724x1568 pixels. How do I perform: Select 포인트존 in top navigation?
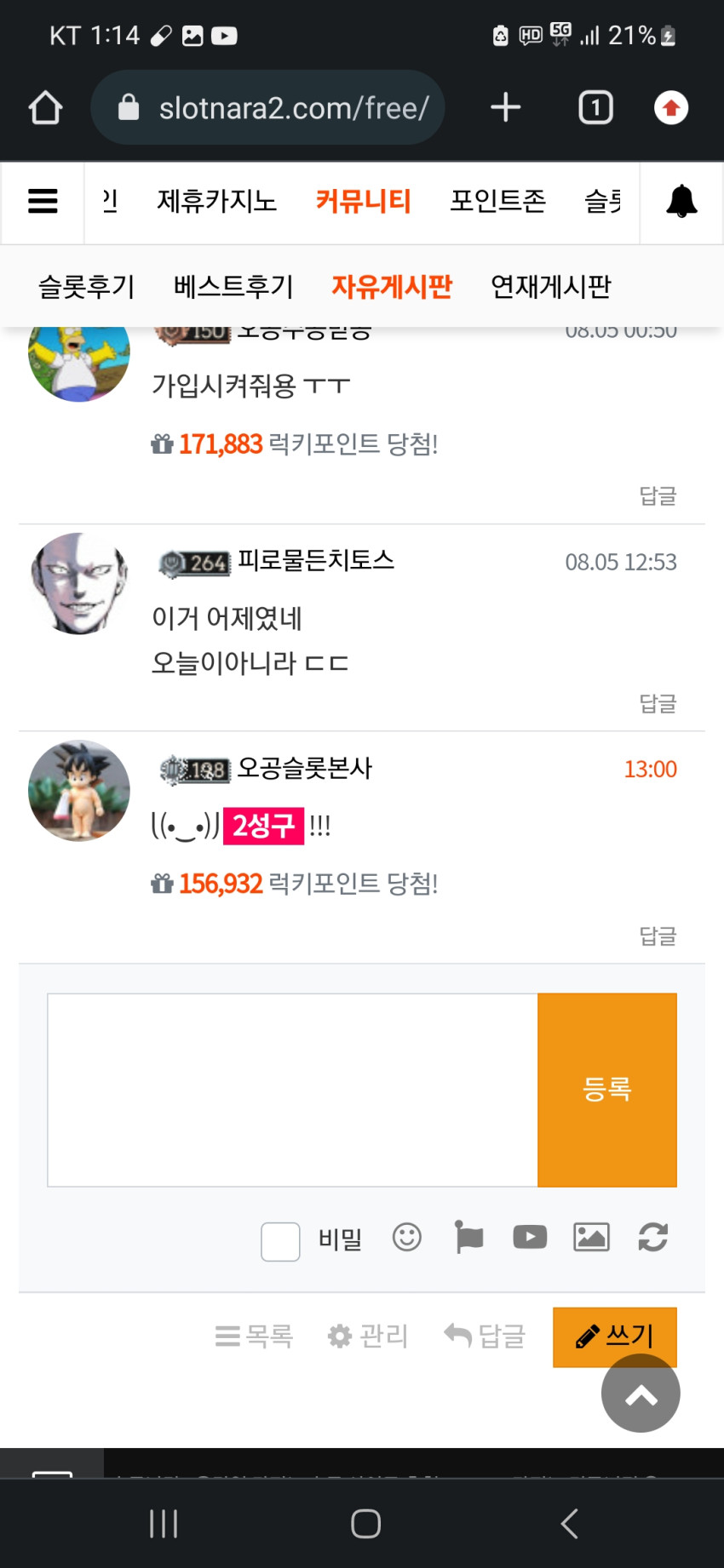[497, 201]
